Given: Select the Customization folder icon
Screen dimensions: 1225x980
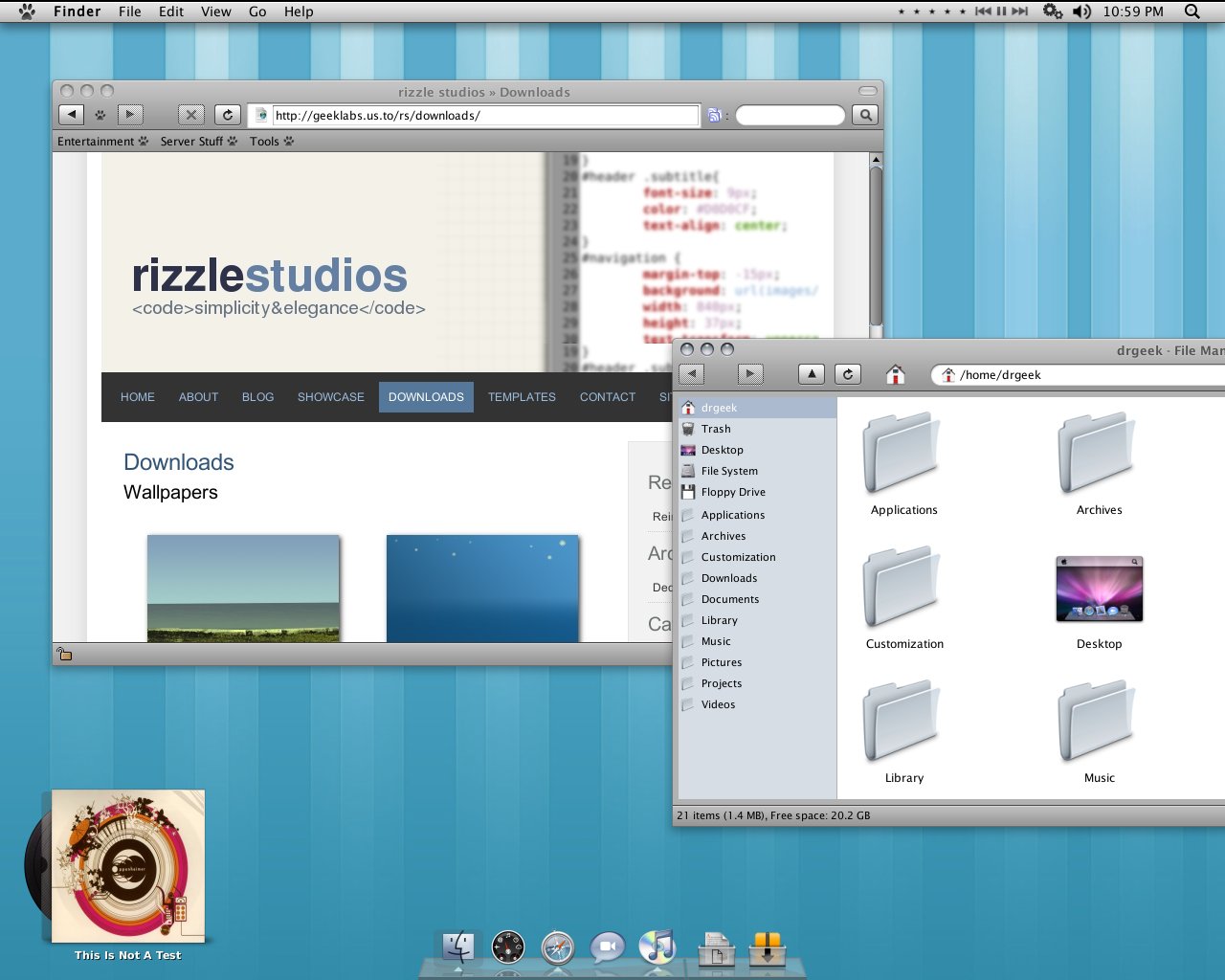Looking at the screenshot, I should coord(902,587).
